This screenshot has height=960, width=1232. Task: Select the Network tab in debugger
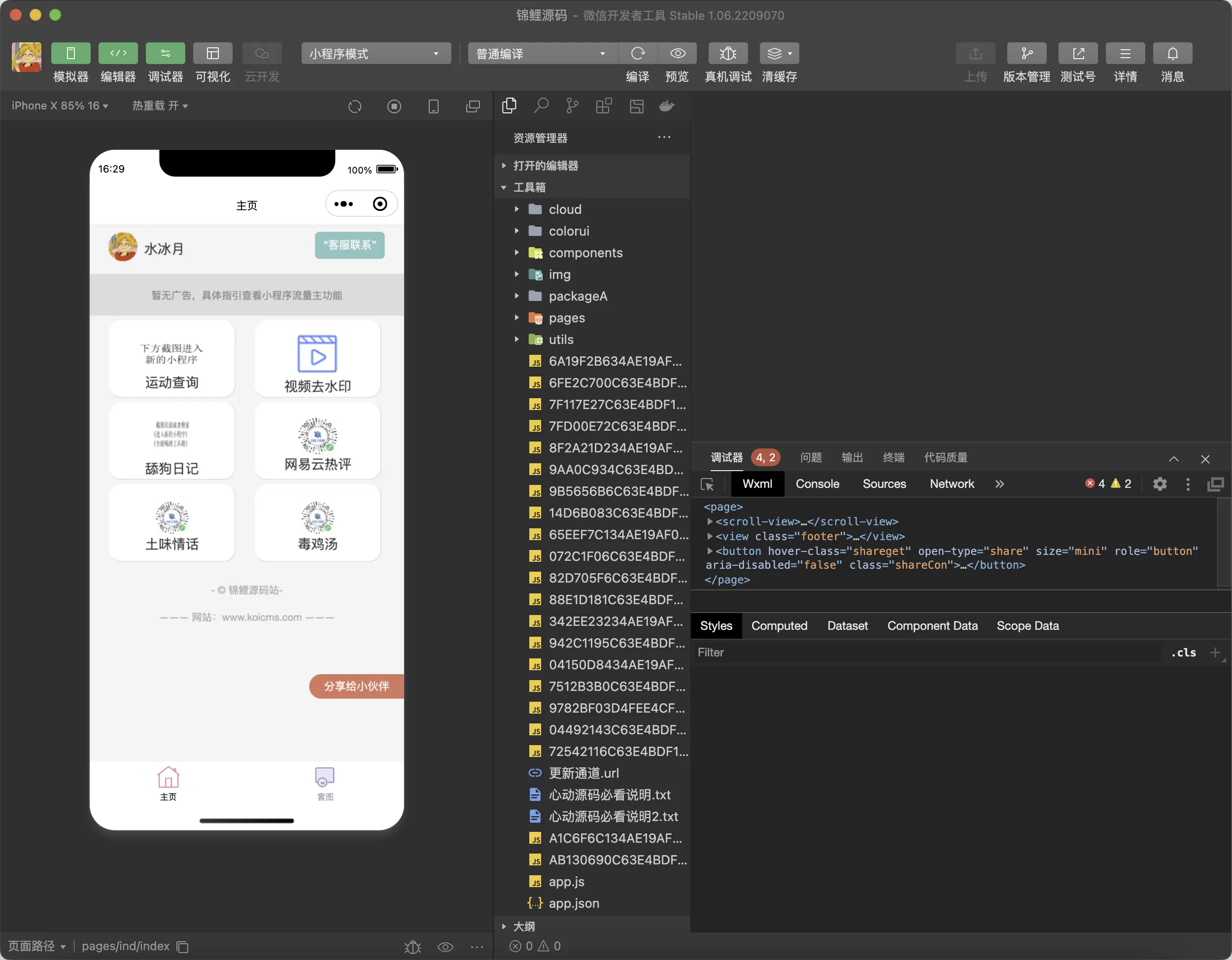point(951,485)
